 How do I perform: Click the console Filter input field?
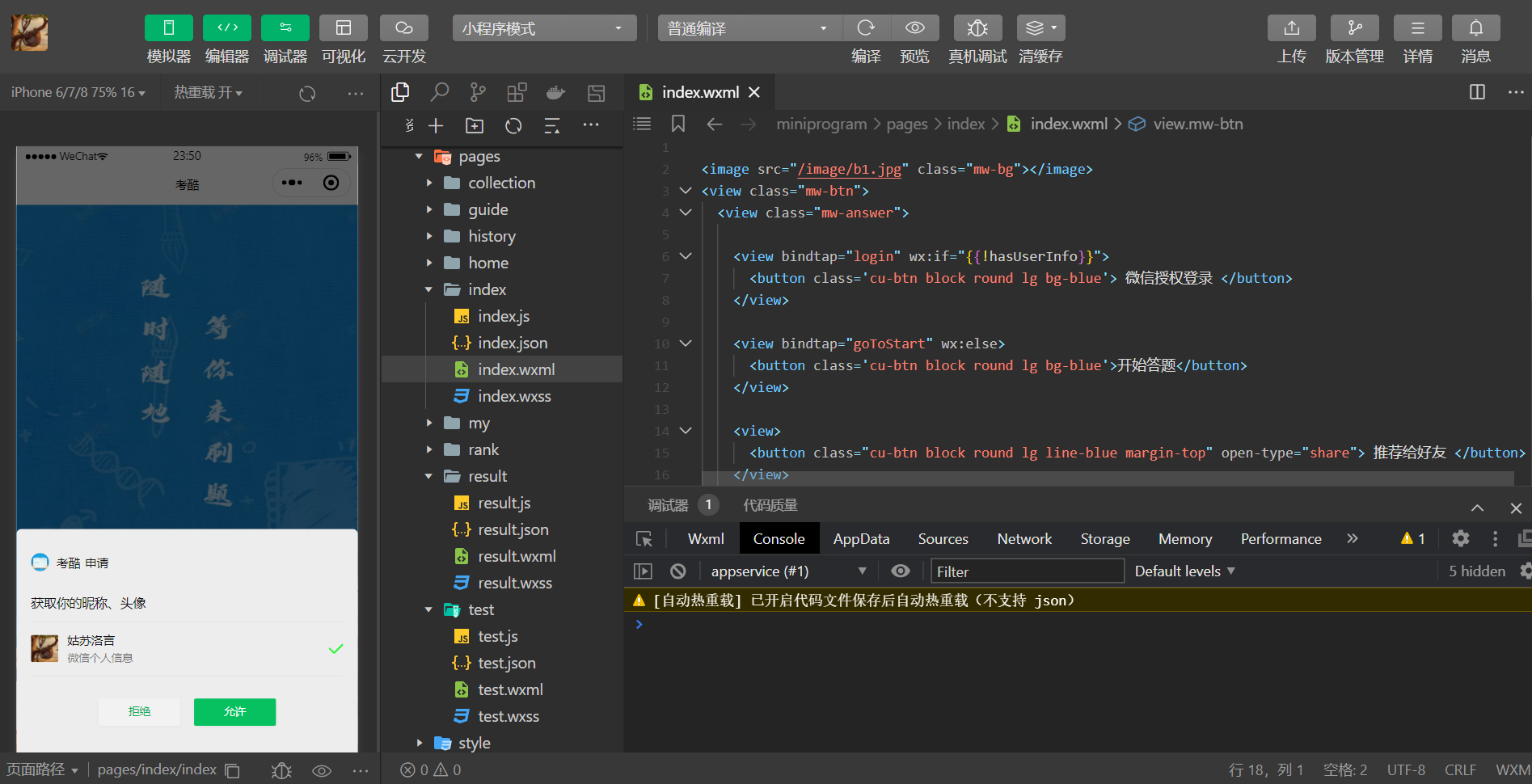coord(1027,571)
